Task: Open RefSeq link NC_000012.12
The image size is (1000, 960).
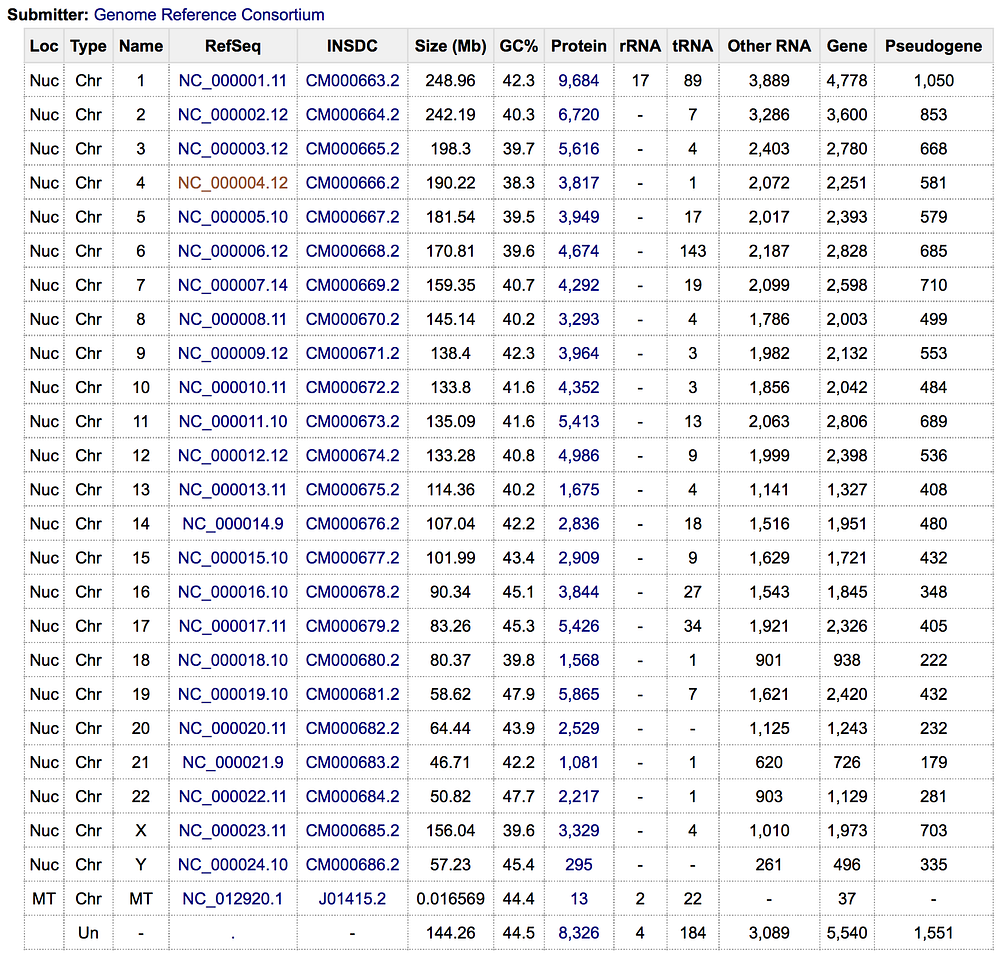Action: click(x=233, y=456)
